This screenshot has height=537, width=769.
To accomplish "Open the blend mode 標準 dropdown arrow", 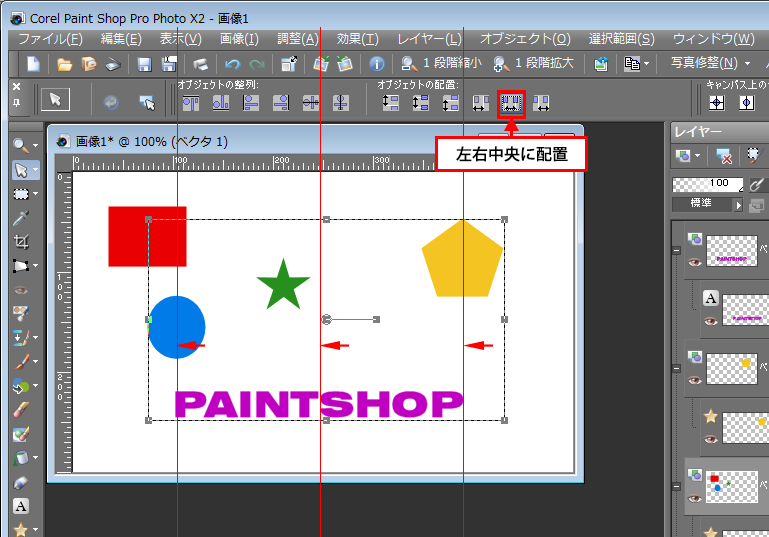I will (x=738, y=205).
